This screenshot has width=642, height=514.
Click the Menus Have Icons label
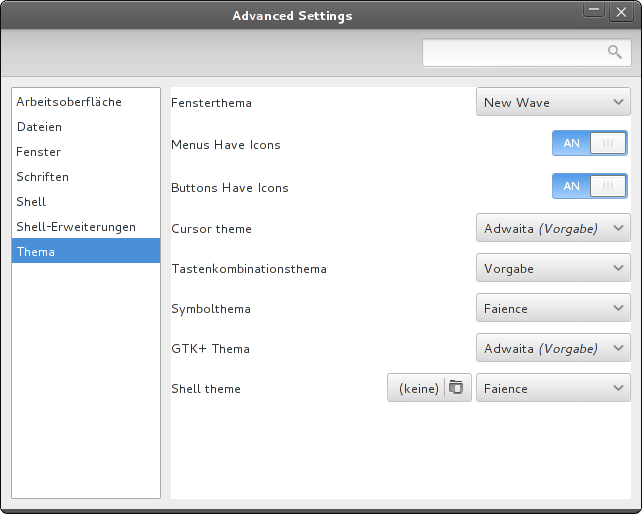pyautogui.click(x=226, y=145)
